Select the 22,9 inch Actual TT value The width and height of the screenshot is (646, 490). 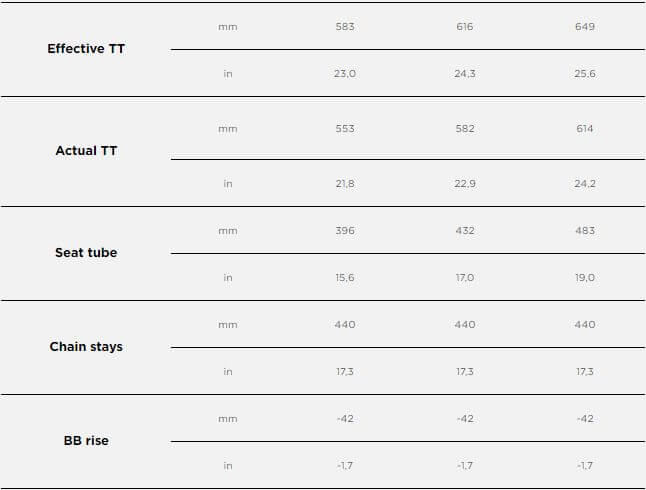[464, 184]
